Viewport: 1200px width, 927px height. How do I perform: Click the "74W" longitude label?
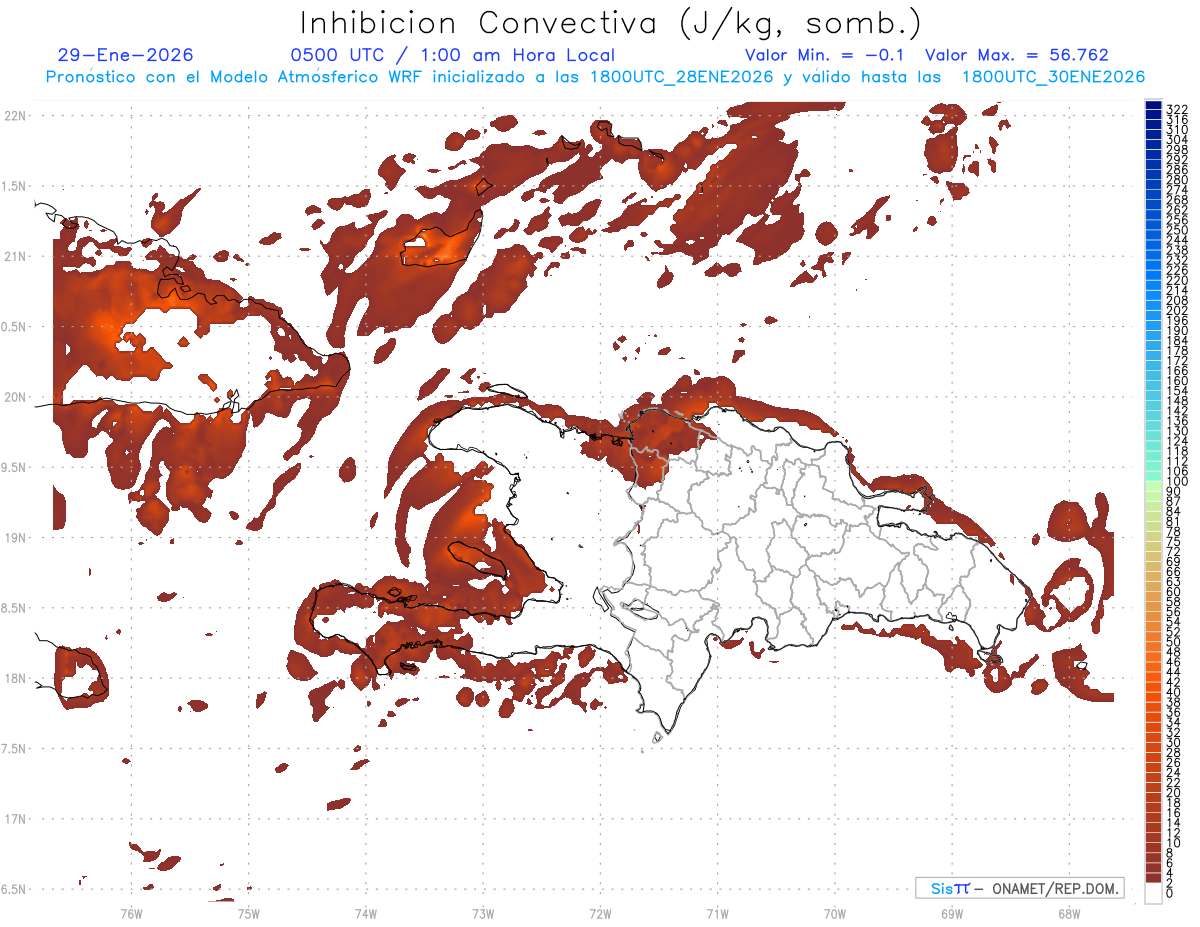[365, 914]
